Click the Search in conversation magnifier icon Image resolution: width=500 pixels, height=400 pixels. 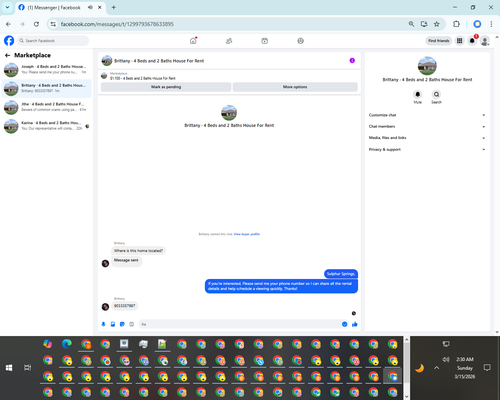(x=436, y=94)
